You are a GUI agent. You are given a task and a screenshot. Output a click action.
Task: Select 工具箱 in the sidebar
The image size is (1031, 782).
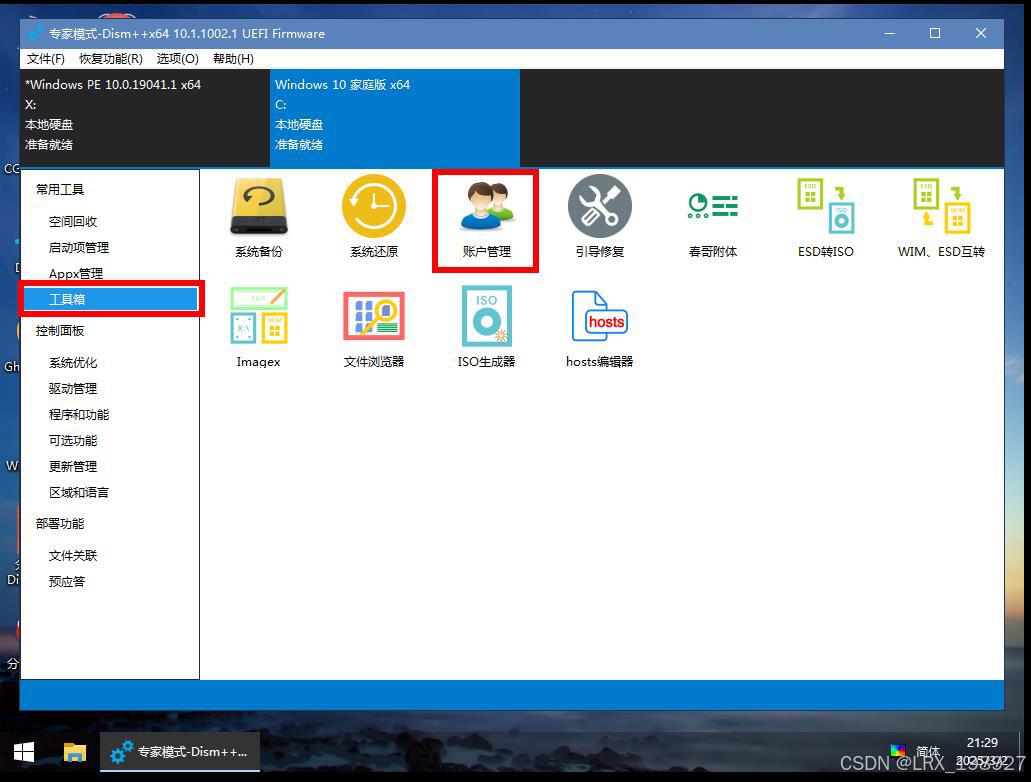click(110, 299)
